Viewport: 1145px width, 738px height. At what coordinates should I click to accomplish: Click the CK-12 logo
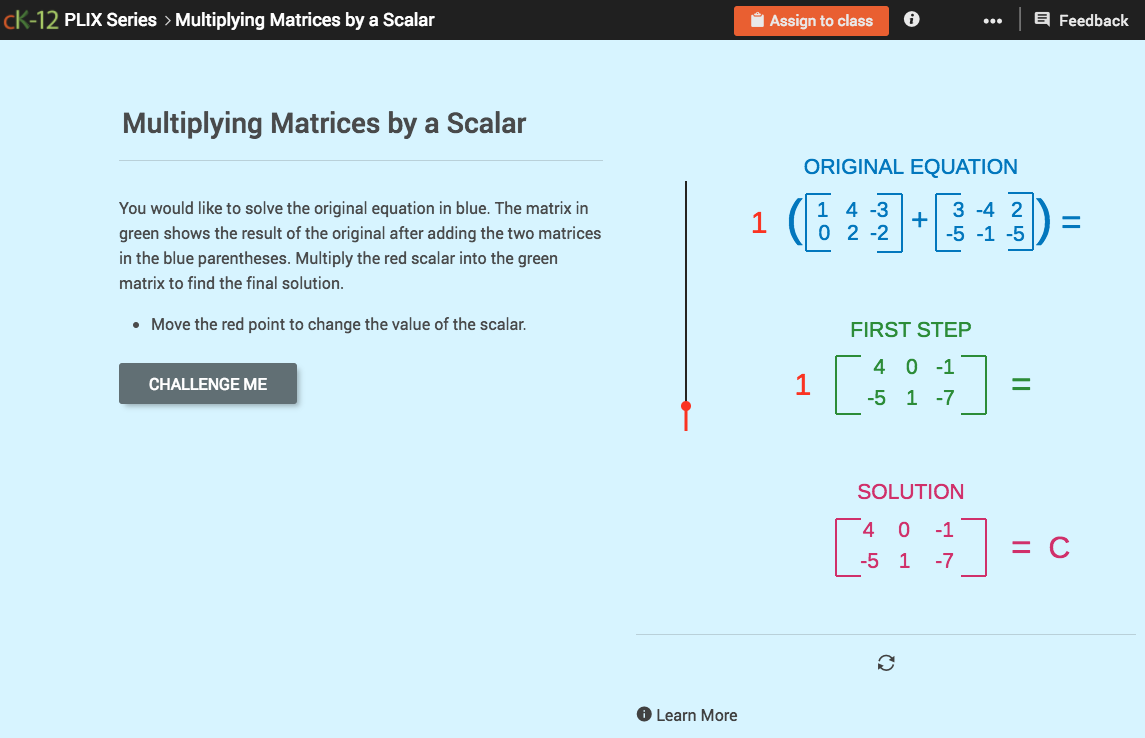33,19
